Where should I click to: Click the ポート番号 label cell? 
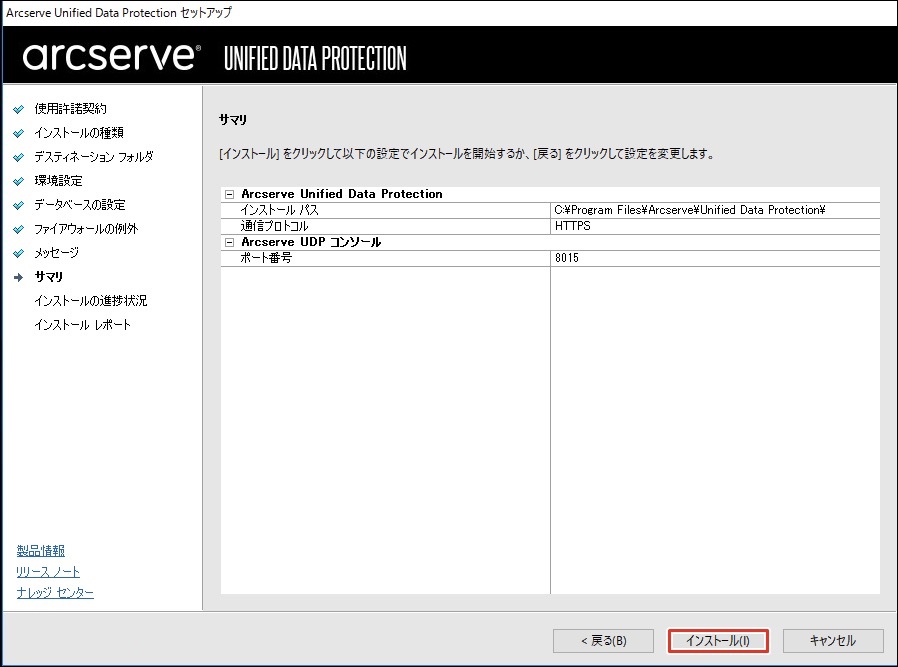point(385,258)
